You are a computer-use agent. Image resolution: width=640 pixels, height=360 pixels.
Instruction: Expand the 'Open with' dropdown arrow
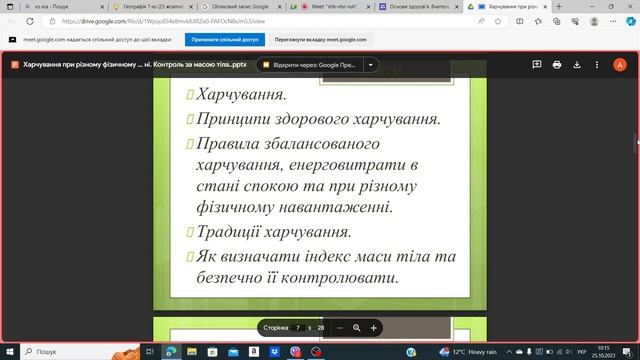click(x=371, y=65)
